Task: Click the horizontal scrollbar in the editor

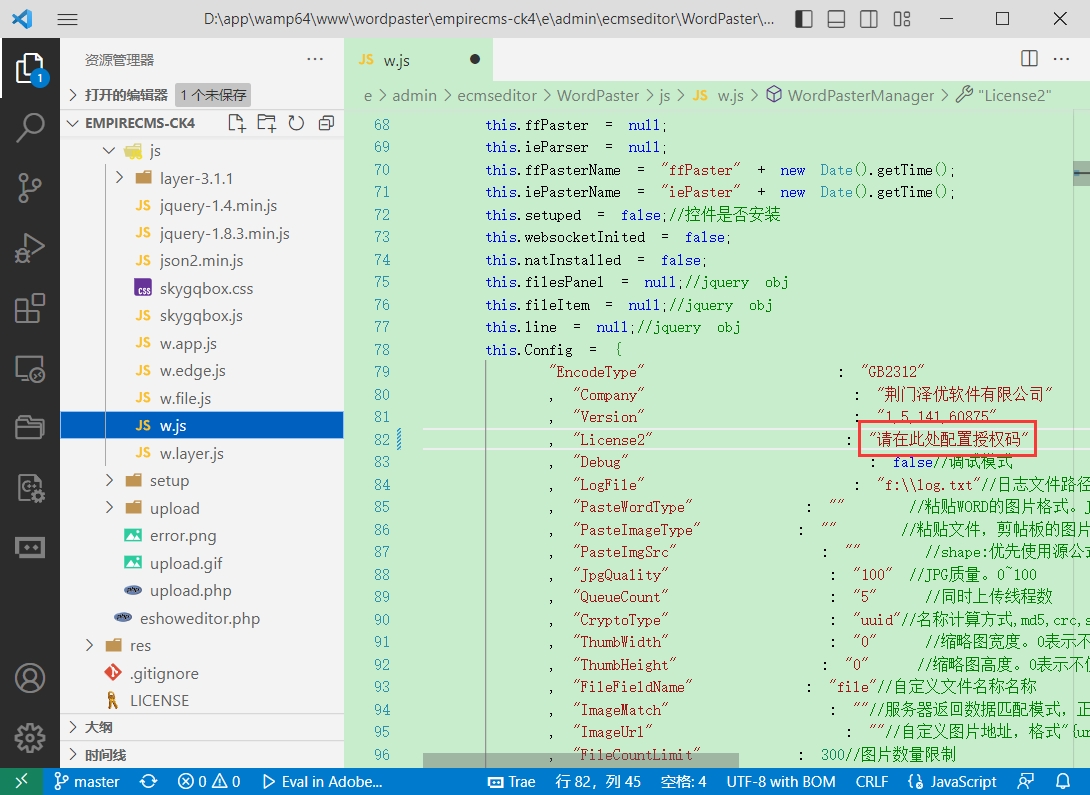Action: pyautogui.click(x=580, y=761)
